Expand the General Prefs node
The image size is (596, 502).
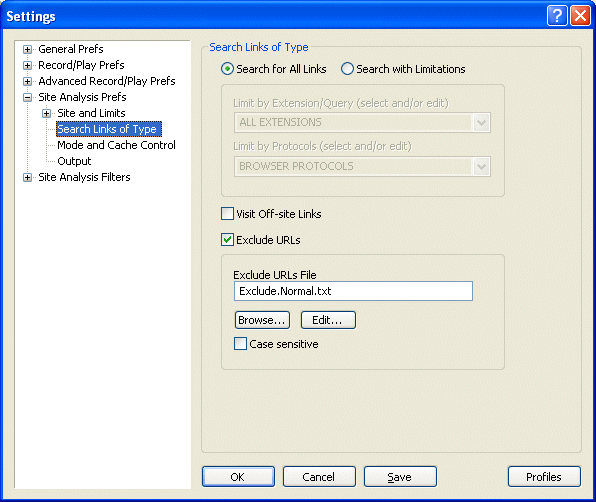(27, 49)
